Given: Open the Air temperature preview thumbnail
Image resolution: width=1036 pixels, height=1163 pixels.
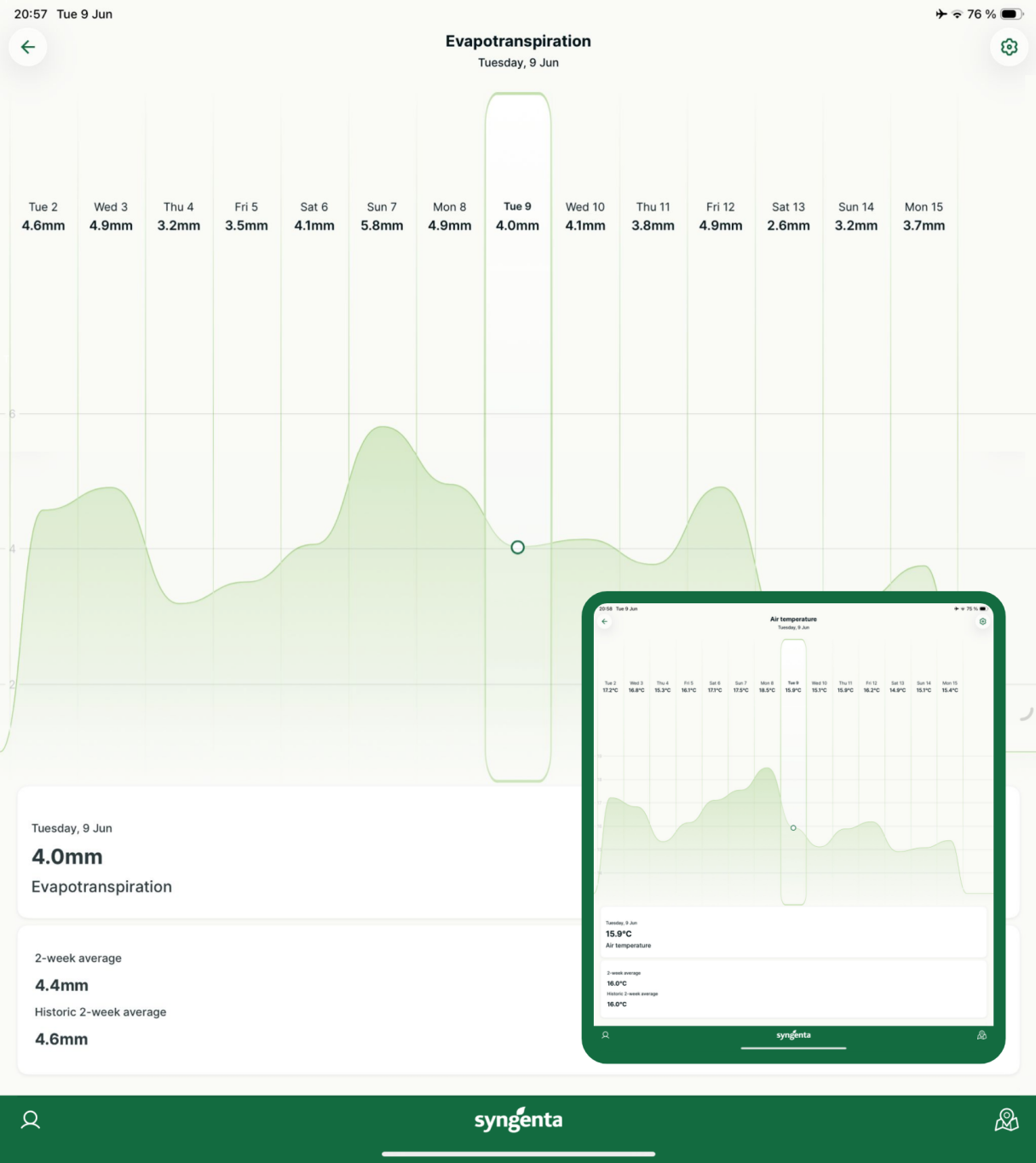Looking at the screenshot, I should 793,826.
